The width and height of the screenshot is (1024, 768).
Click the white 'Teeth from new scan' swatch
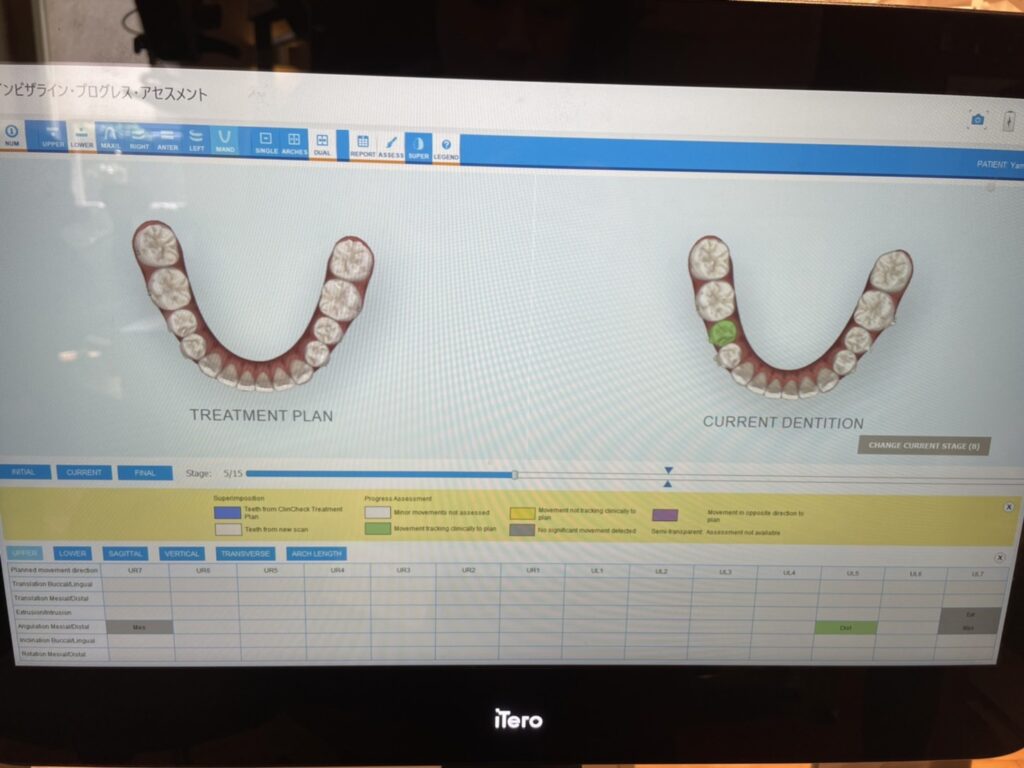coord(229,529)
